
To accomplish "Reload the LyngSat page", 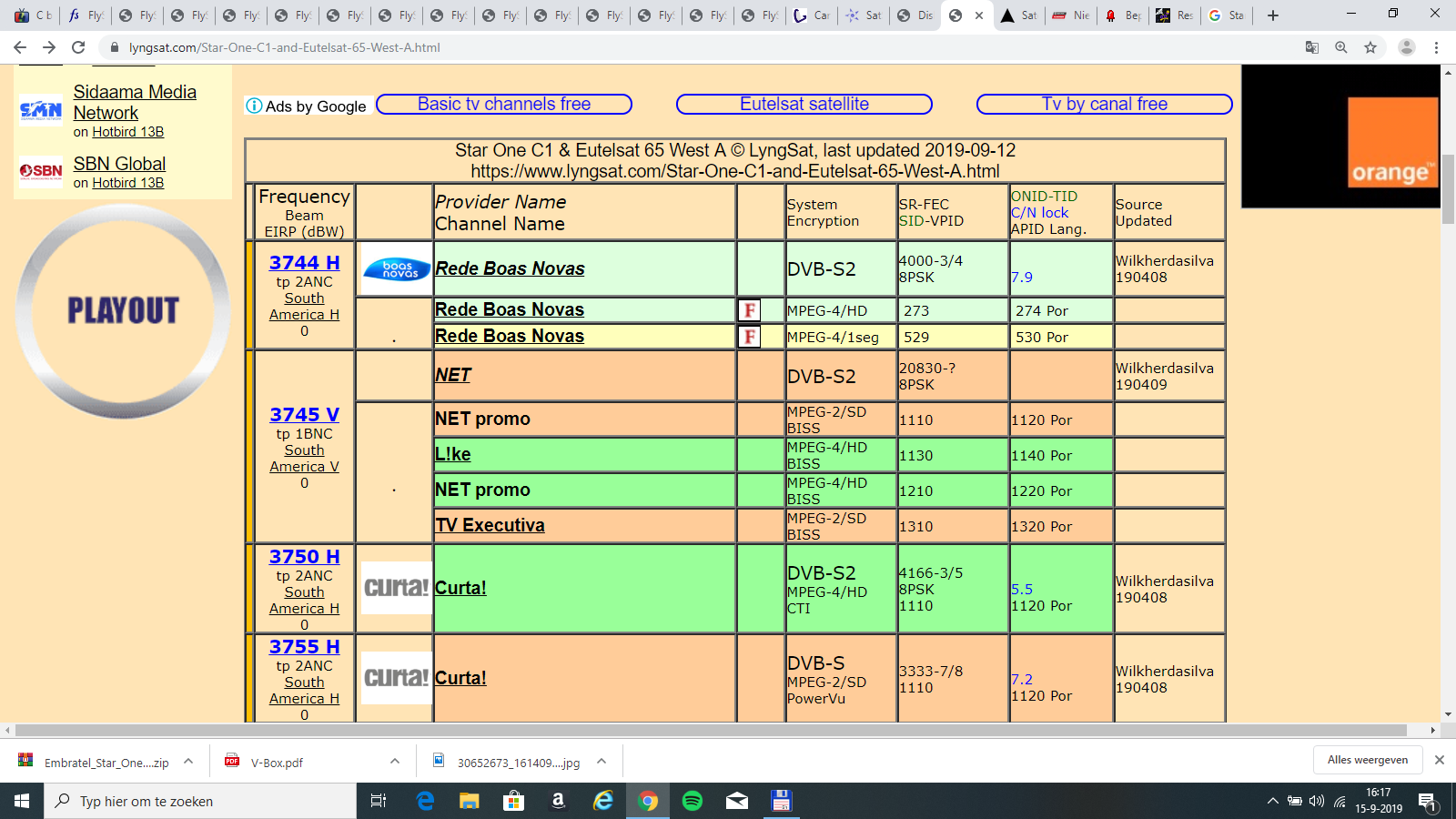I will pos(78,47).
